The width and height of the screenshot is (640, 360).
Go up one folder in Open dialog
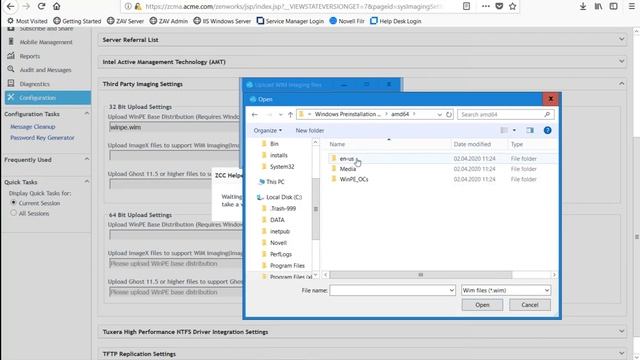(290, 115)
